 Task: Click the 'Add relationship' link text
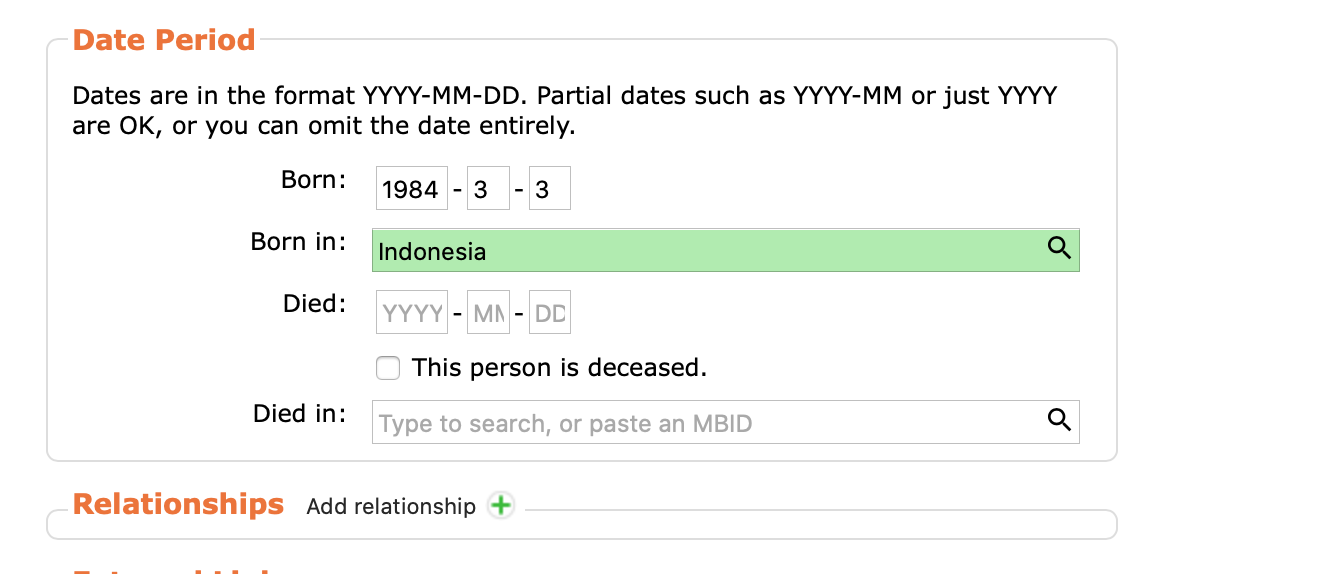tap(391, 507)
